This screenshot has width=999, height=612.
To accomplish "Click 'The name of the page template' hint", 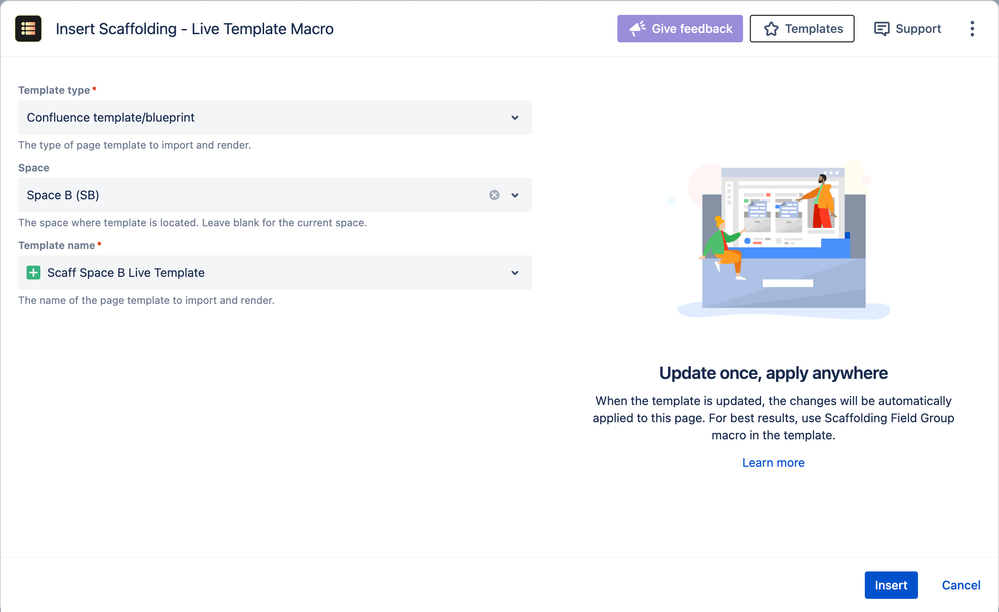I will pos(146,300).
